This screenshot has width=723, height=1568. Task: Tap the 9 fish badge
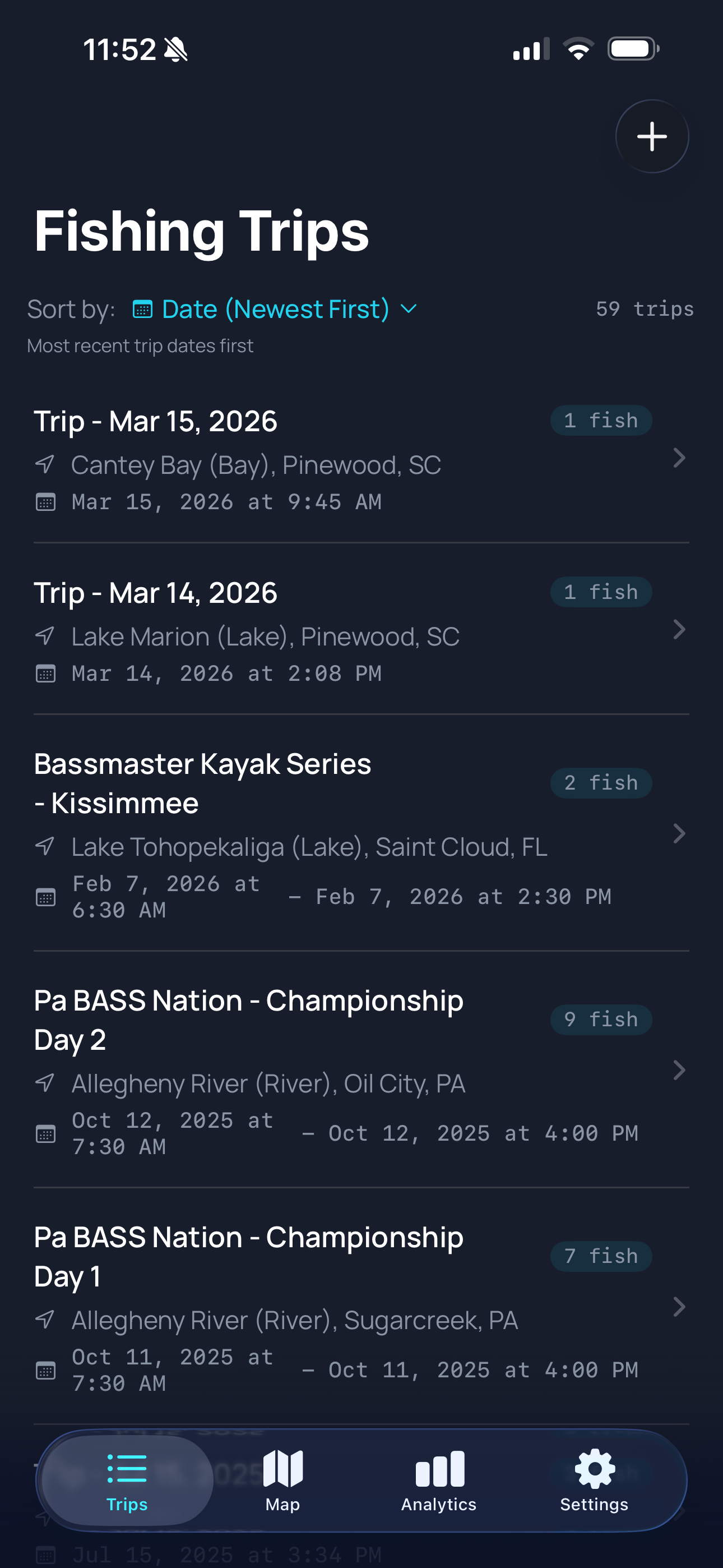pyautogui.click(x=601, y=1020)
